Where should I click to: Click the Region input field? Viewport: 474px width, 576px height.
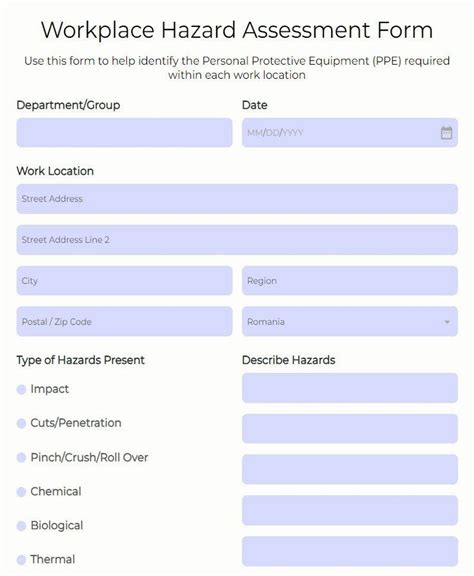coord(350,281)
